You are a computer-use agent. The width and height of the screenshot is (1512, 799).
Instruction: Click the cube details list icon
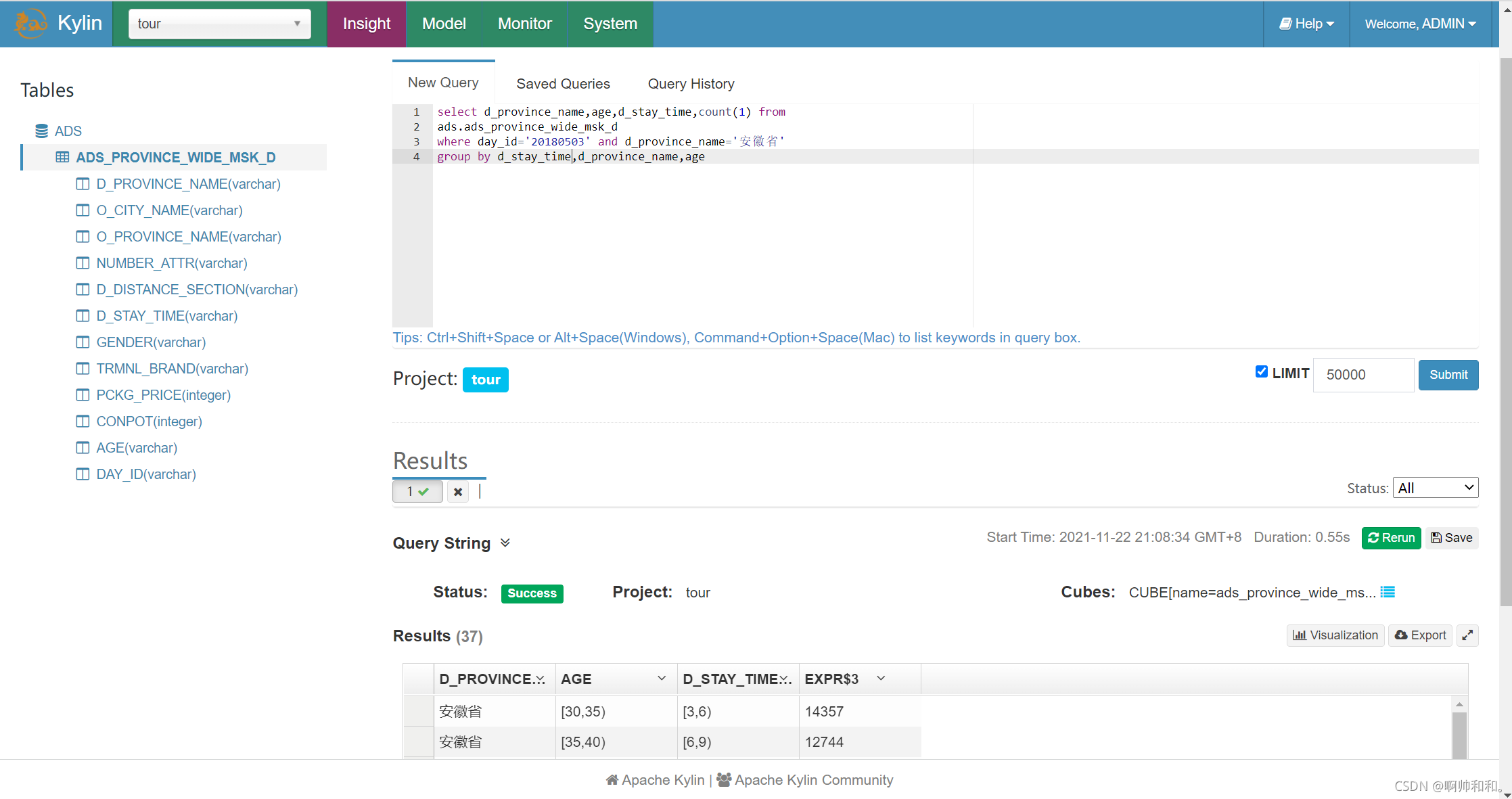tap(1388, 592)
